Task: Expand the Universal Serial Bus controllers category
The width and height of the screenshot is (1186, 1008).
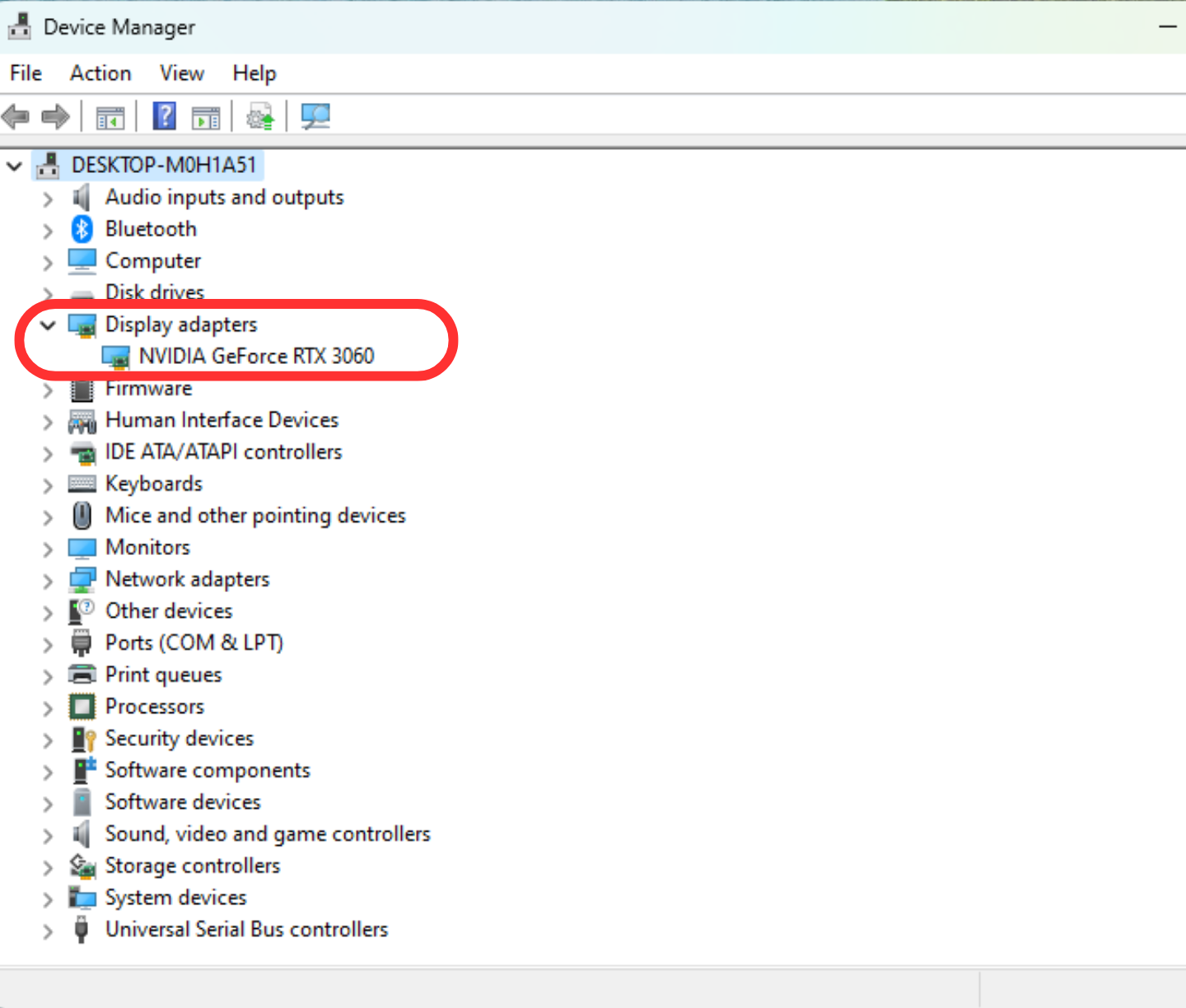Action: pyautogui.click(x=48, y=931)
